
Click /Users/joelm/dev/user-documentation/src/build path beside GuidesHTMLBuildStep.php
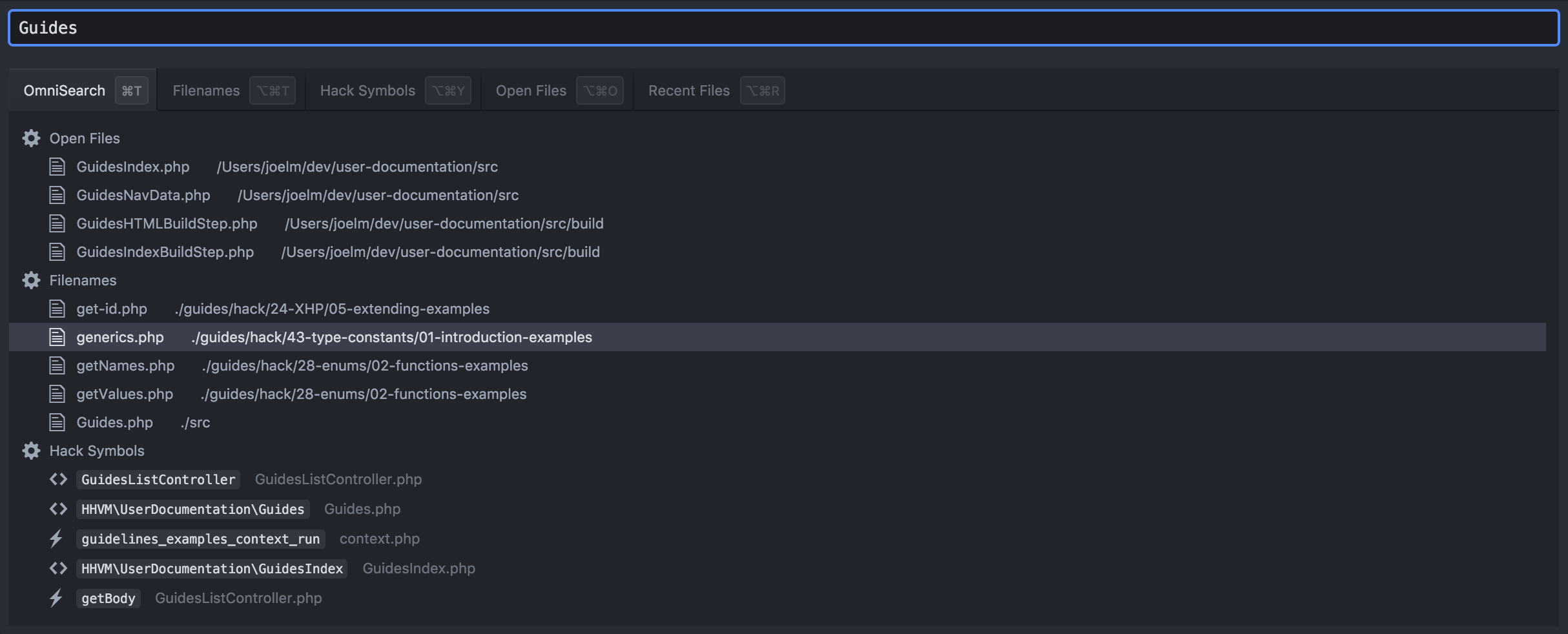point(444,223)
